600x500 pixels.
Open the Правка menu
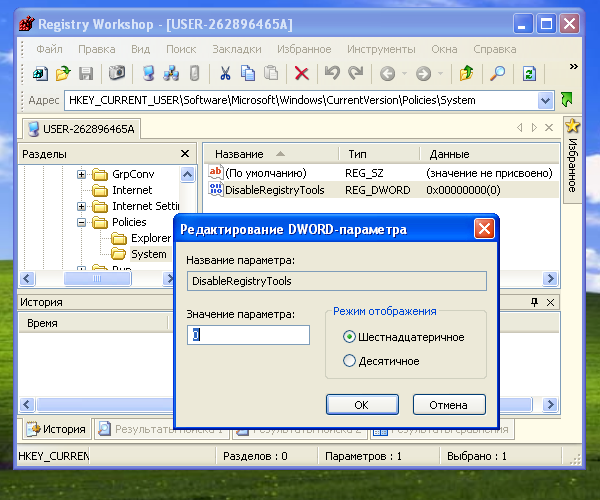[96, 49]
